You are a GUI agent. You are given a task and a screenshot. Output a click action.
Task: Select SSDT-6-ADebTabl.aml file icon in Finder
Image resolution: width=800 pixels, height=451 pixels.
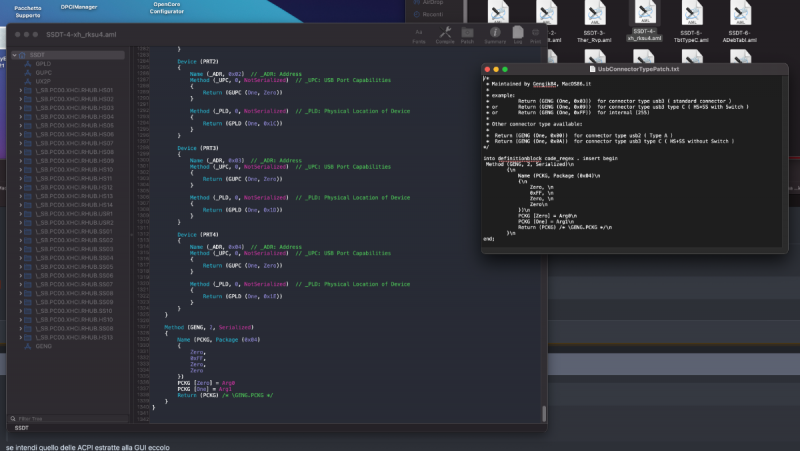tap(740, 13)
